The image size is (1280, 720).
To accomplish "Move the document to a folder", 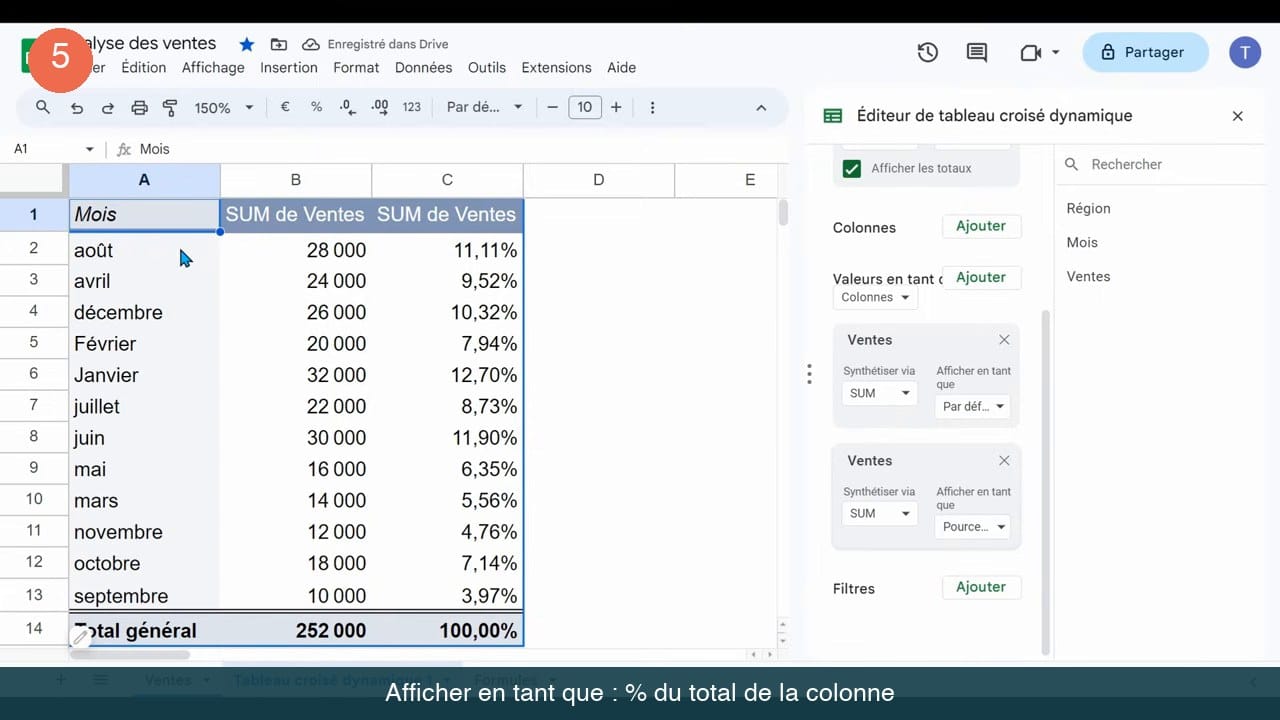I will 278,44.
